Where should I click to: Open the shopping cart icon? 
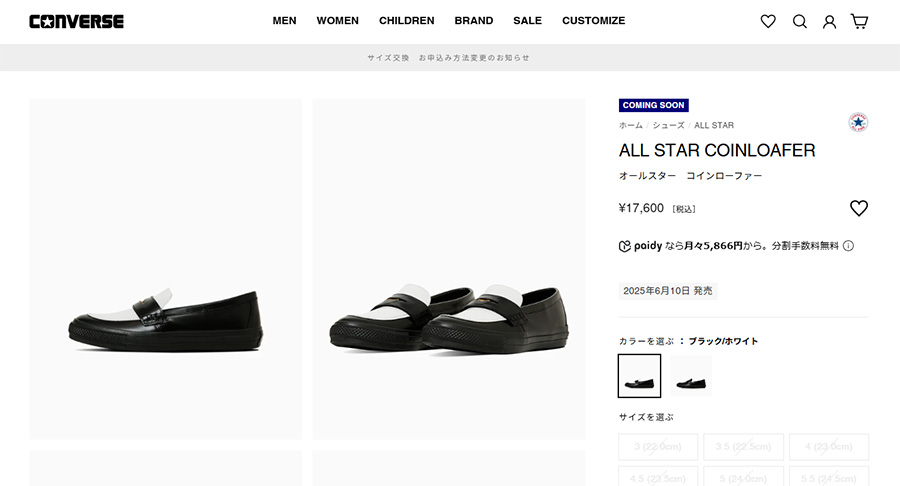tap(859, 21)
